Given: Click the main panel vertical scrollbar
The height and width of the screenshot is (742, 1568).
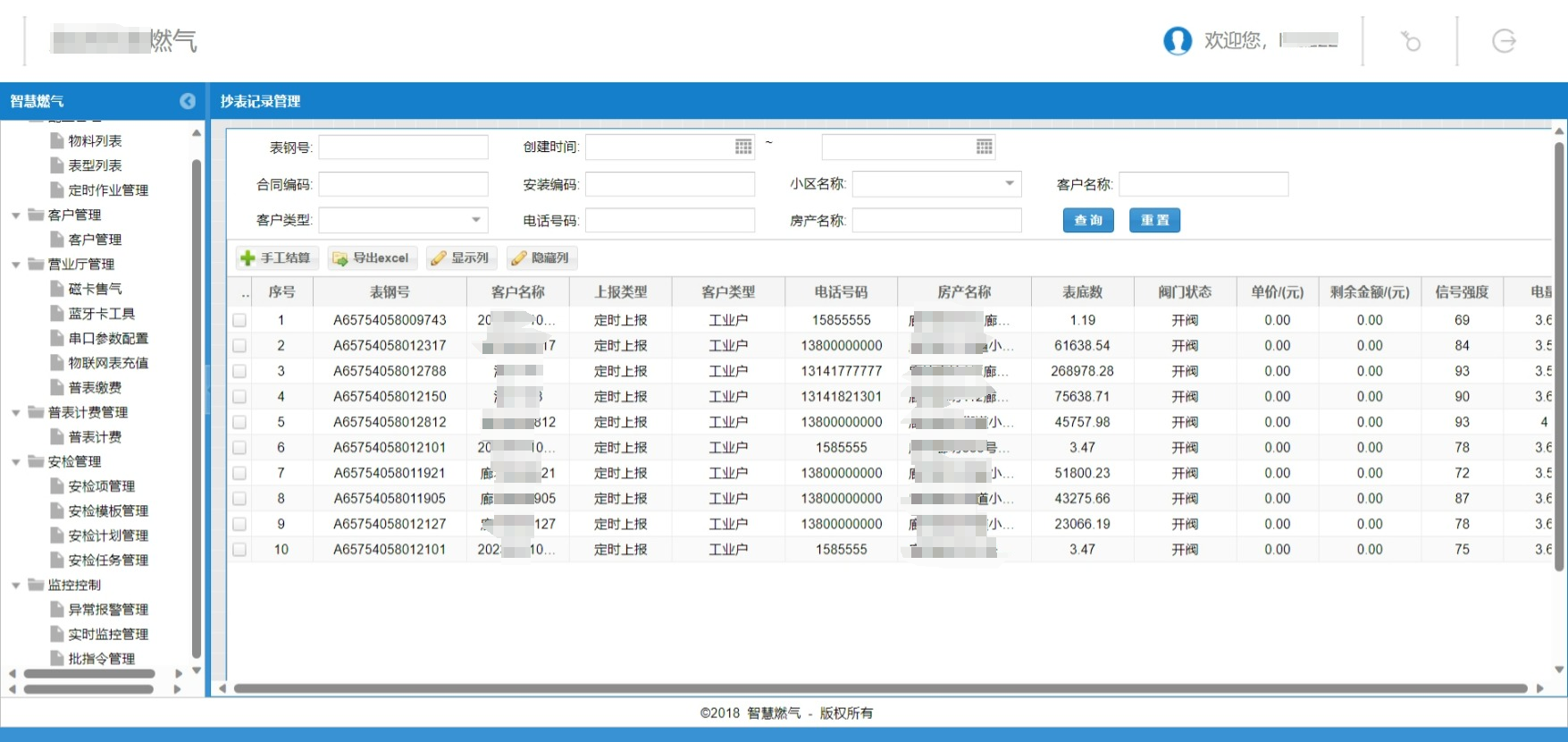Looking at the screenshot, I should (1559, 358).
